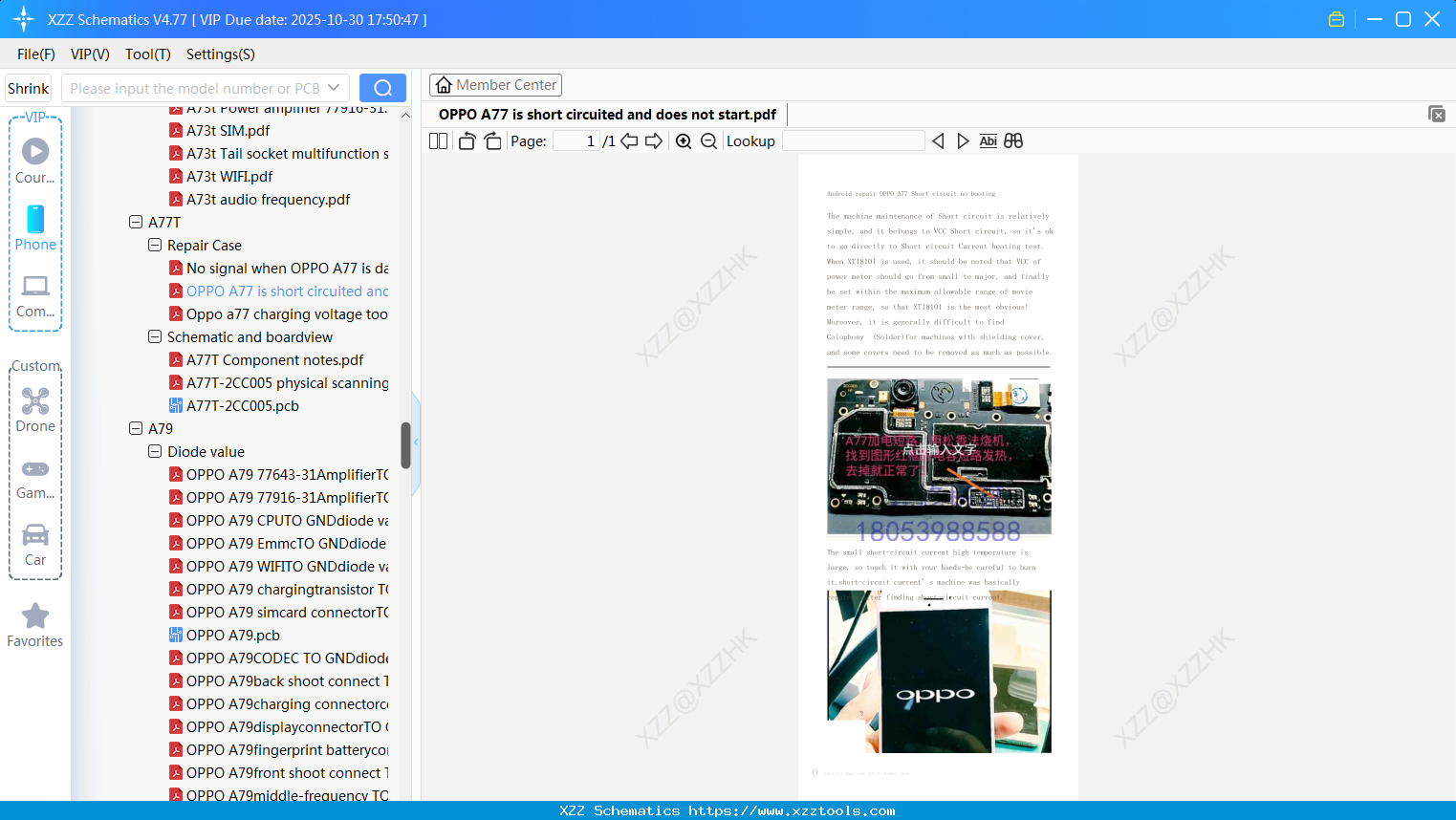Open A77T Component notes.pdf
The width and height of the screenshot is (1456, 820).
coord(266,360)
